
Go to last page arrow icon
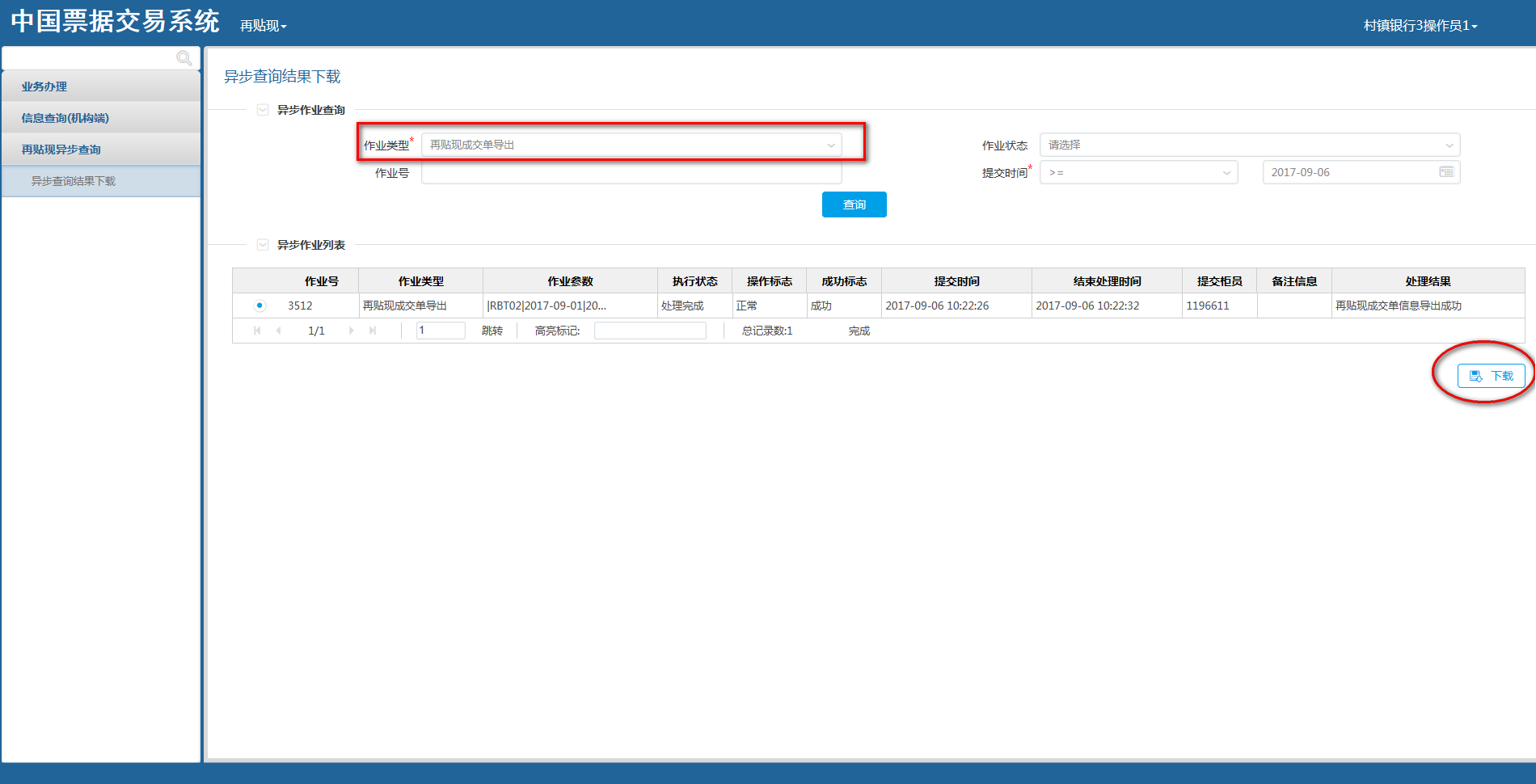(373, 331)
